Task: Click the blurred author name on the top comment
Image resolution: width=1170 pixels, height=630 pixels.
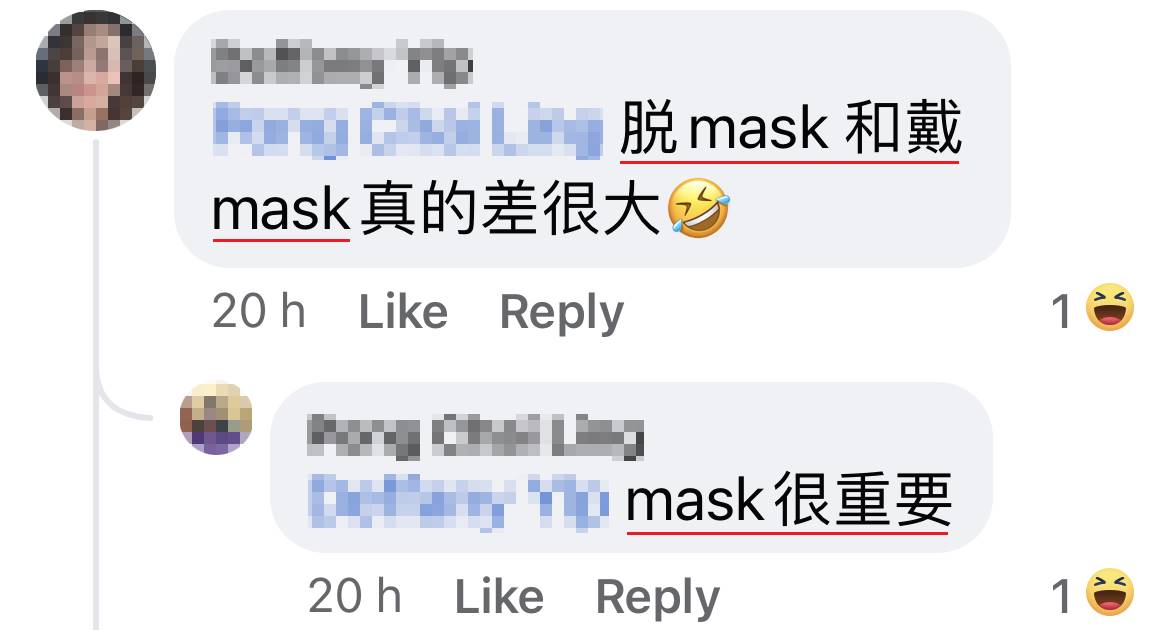Action: coord(342,64)
